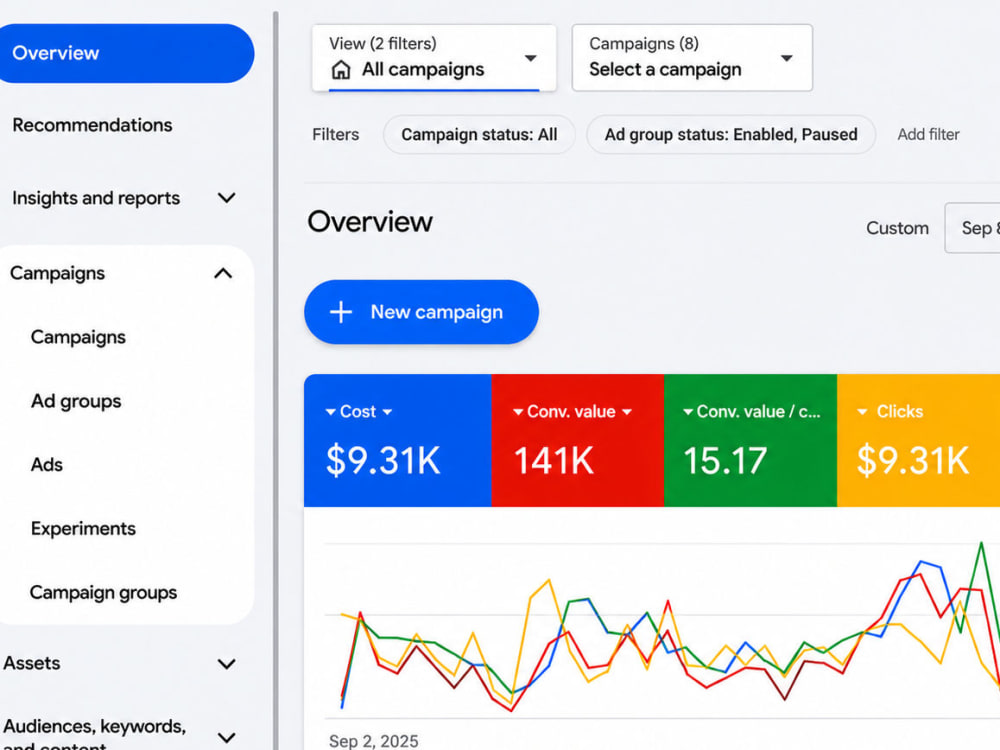Click the arrow left of Cost label
The width and height of the screenshot is (1000, 750).
pos(330,412)
